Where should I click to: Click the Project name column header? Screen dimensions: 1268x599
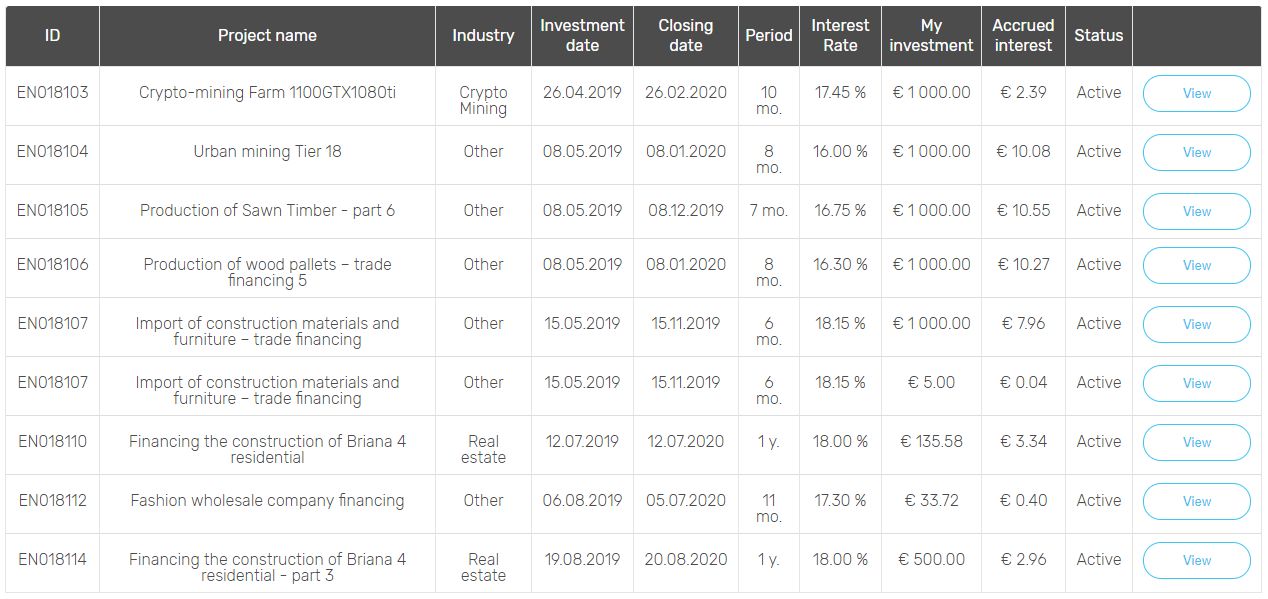point(267,36)
